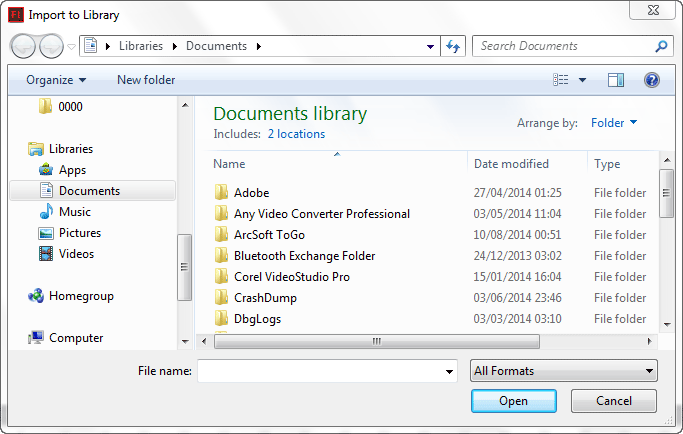
Task: Click the search magnifier icon
Action: pos(661,46)
